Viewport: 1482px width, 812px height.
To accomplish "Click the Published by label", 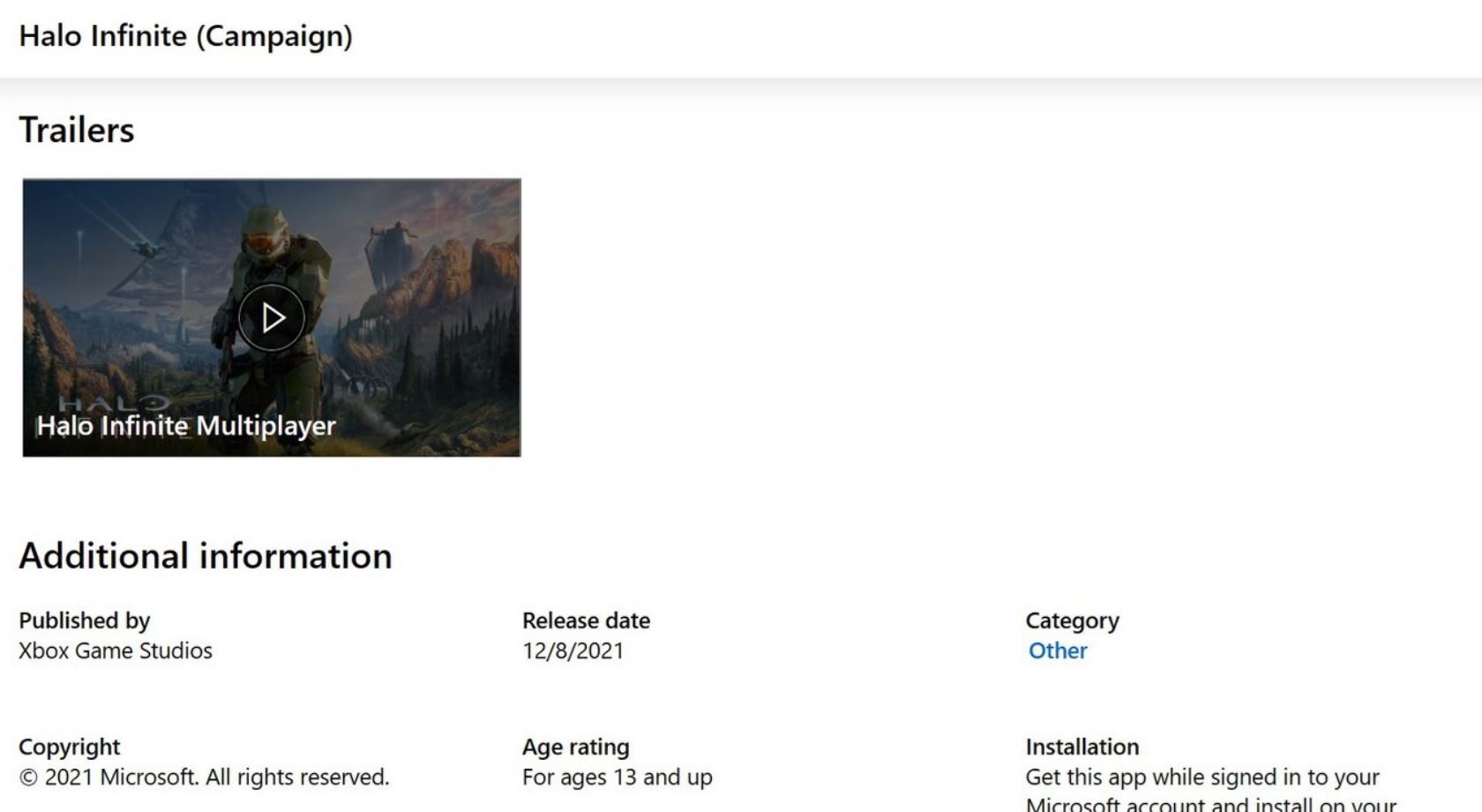I will tap(85, 621).
